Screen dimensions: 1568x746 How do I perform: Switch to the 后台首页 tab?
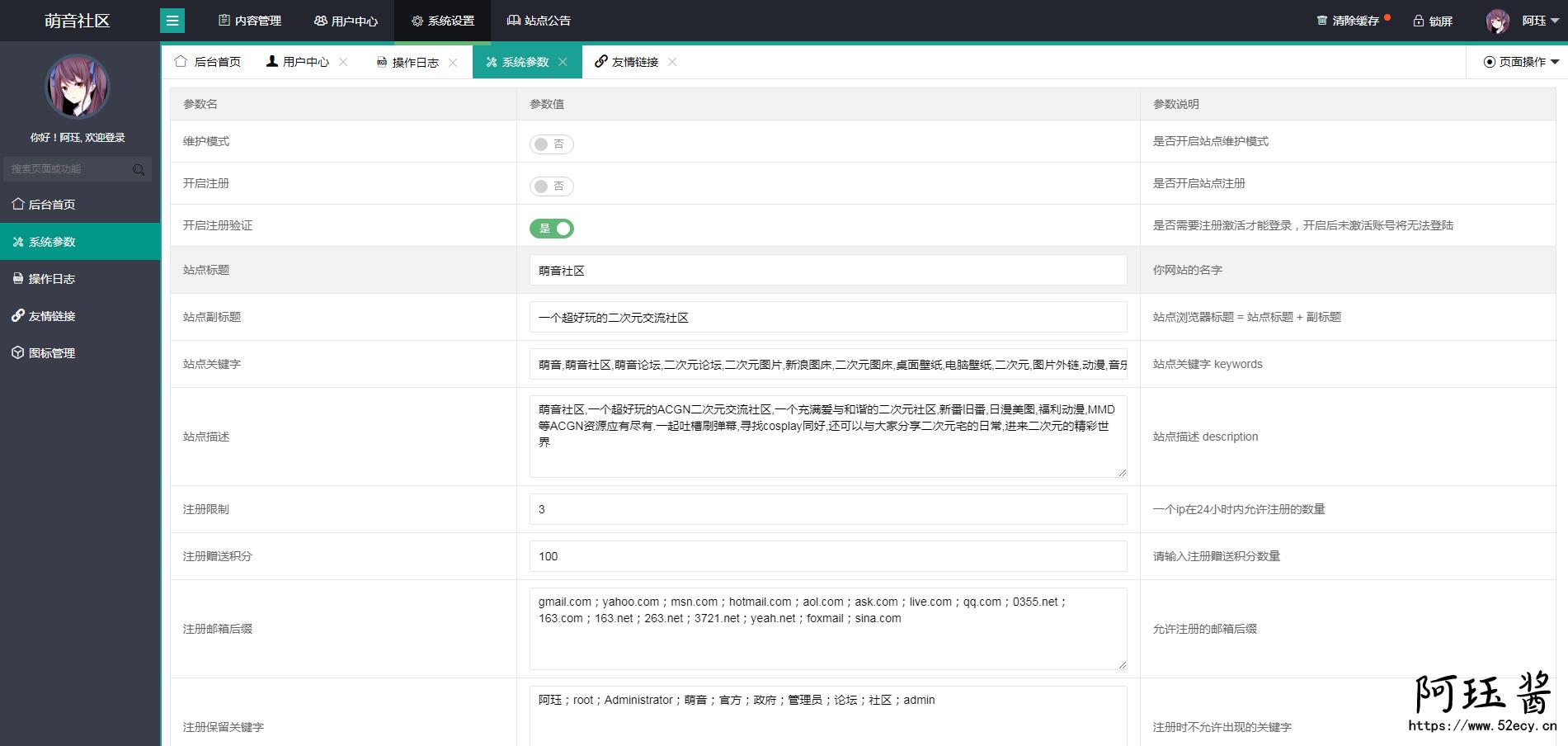point(209,62)
